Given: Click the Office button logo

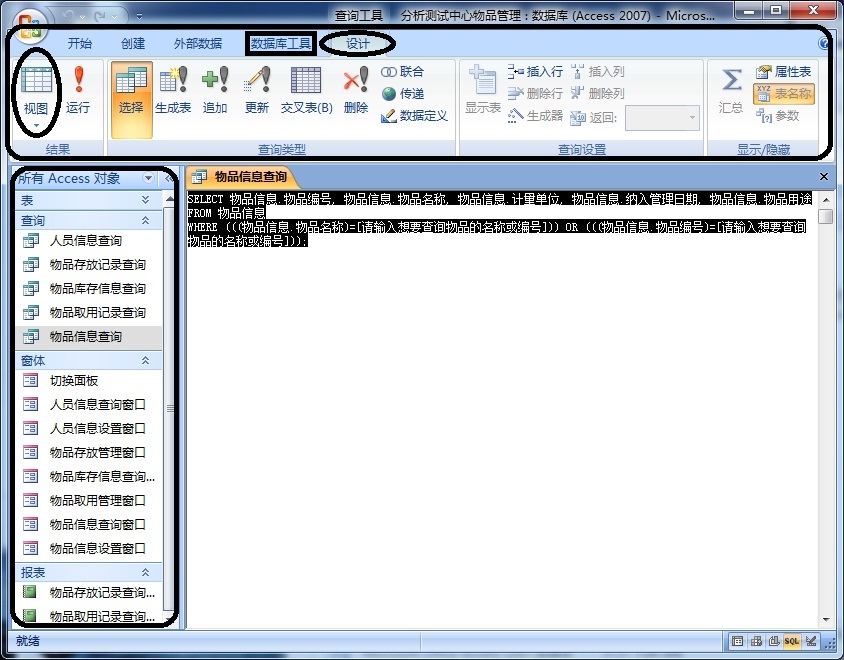Looking at the screenshot, I should coord(30,26).
